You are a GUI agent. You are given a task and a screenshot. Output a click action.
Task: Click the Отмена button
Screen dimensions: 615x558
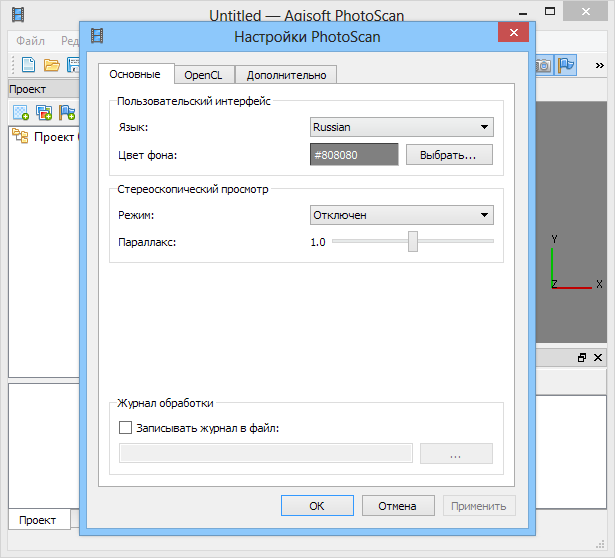[x=398, y=506]
